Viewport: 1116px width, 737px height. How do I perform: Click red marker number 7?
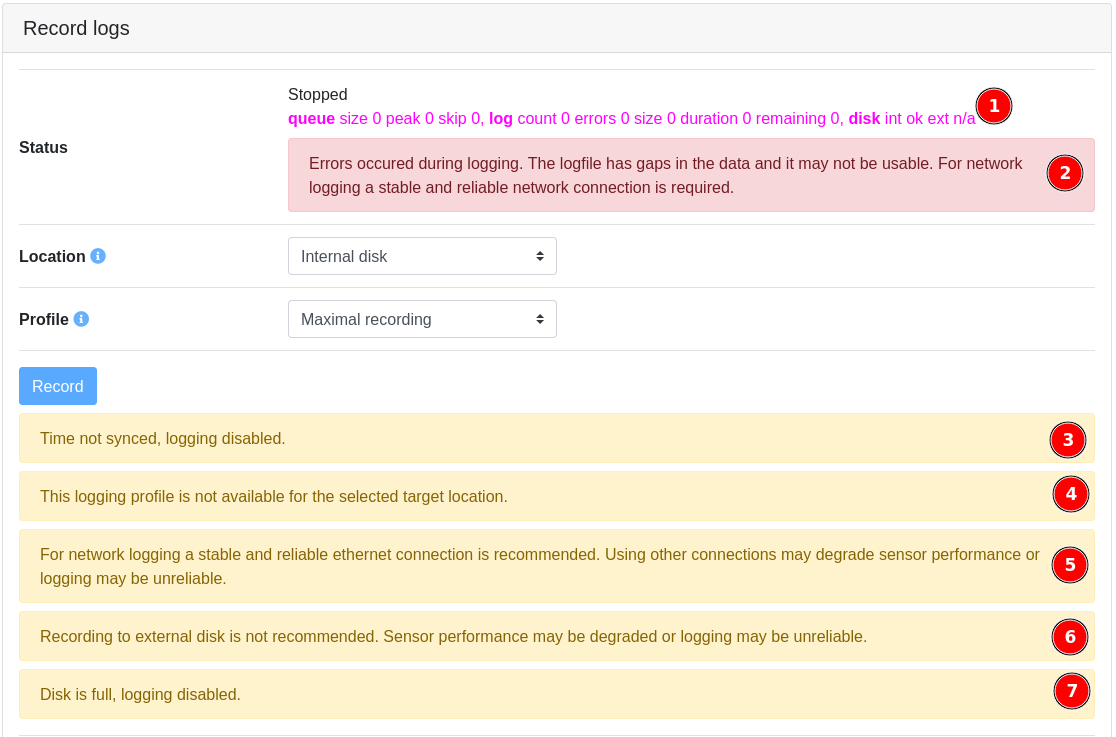tap(1071, 691)
